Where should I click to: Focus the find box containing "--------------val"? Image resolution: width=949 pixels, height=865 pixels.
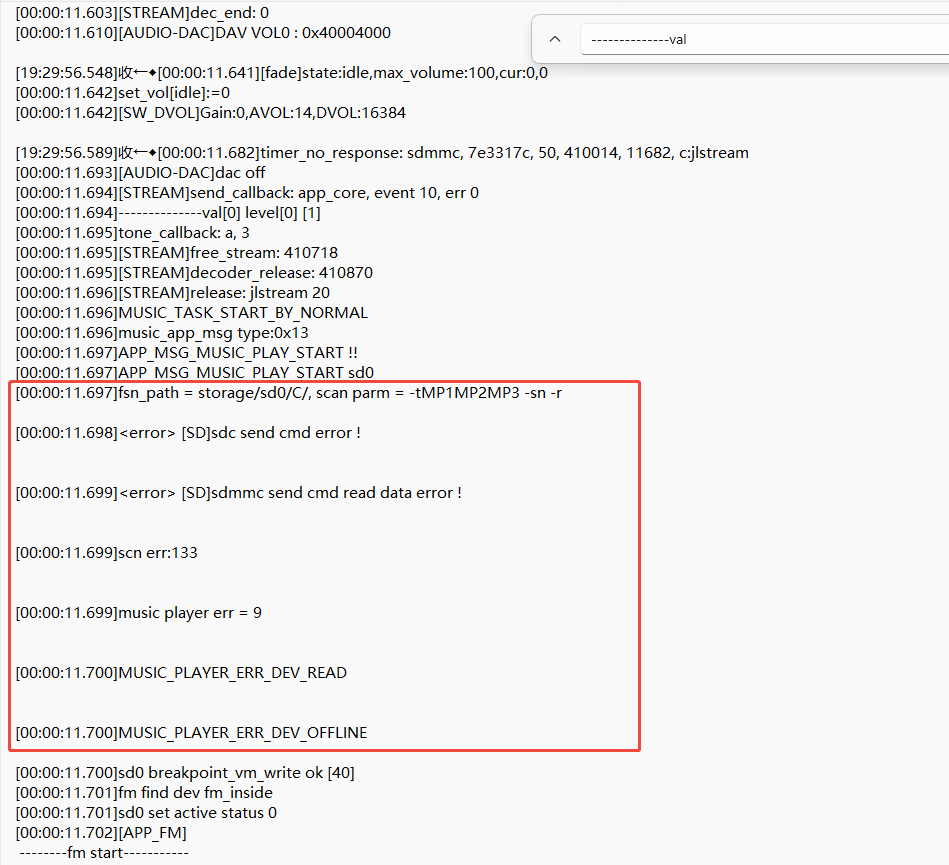pos(764,39)
